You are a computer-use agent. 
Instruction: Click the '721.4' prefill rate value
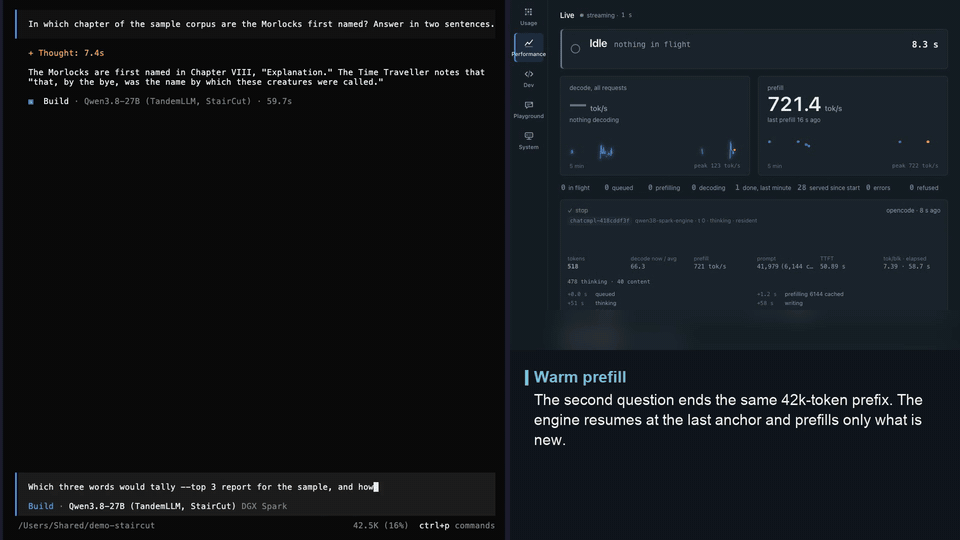click(x=794, y=105)
